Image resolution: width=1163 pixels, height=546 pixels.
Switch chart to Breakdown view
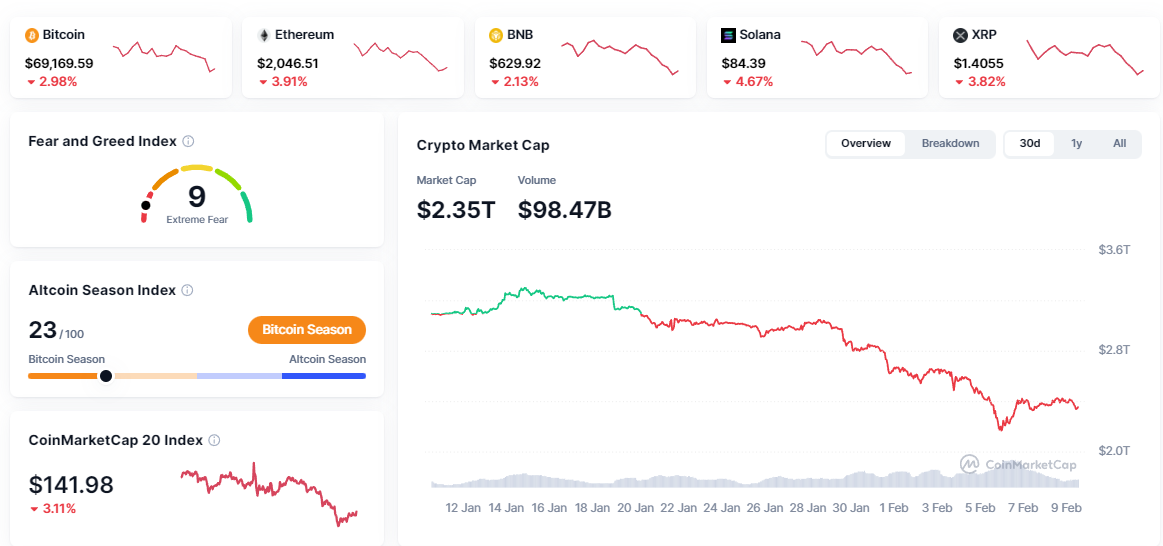(950, 144)
